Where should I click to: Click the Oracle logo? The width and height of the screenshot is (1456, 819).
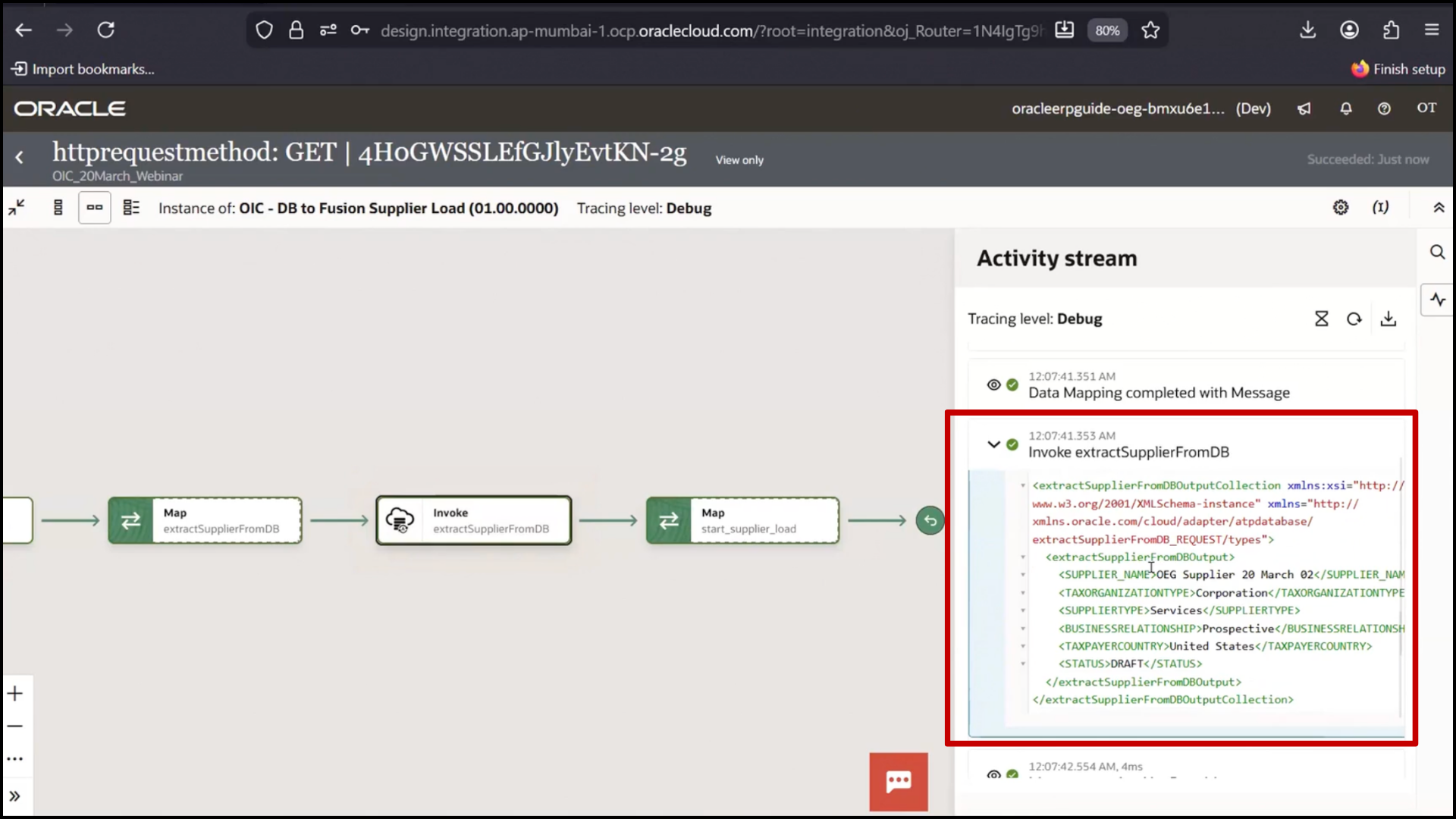click(x=70, y=108)
